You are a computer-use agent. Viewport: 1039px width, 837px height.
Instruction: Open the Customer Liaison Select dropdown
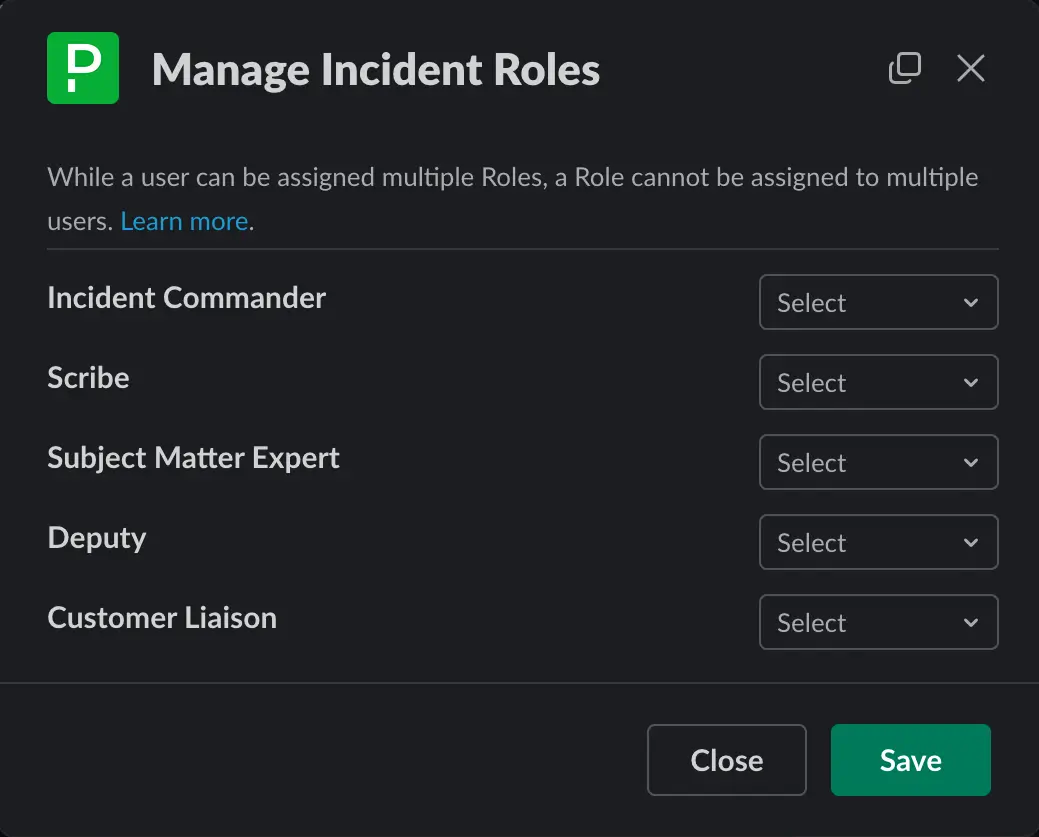pyautogui.click(x=878, y=622)
